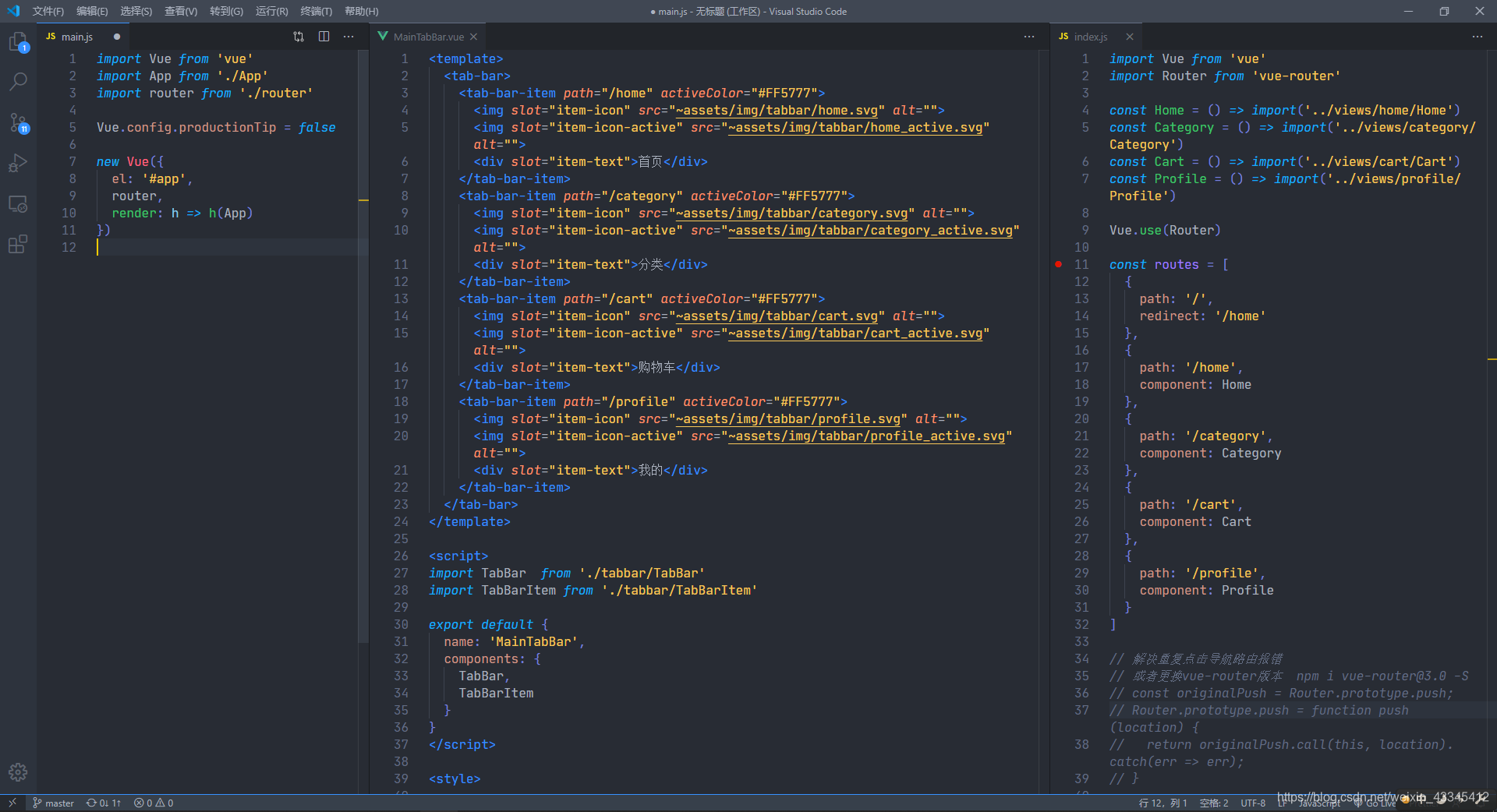Open the Search view in activity bar
The width and height of the screenshot is (1497, 812).
point(18,81)
